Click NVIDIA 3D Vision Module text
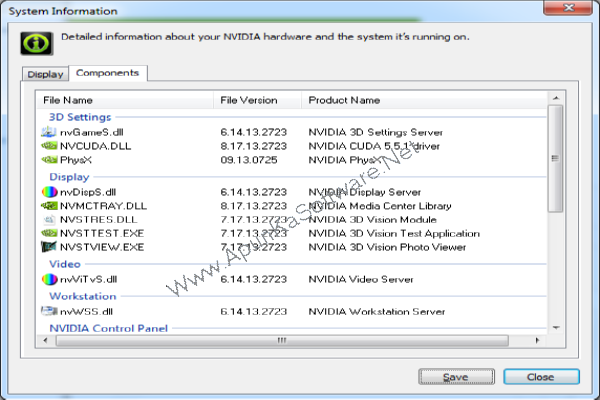This screenshot has height=400, width=600. [373, 219]
